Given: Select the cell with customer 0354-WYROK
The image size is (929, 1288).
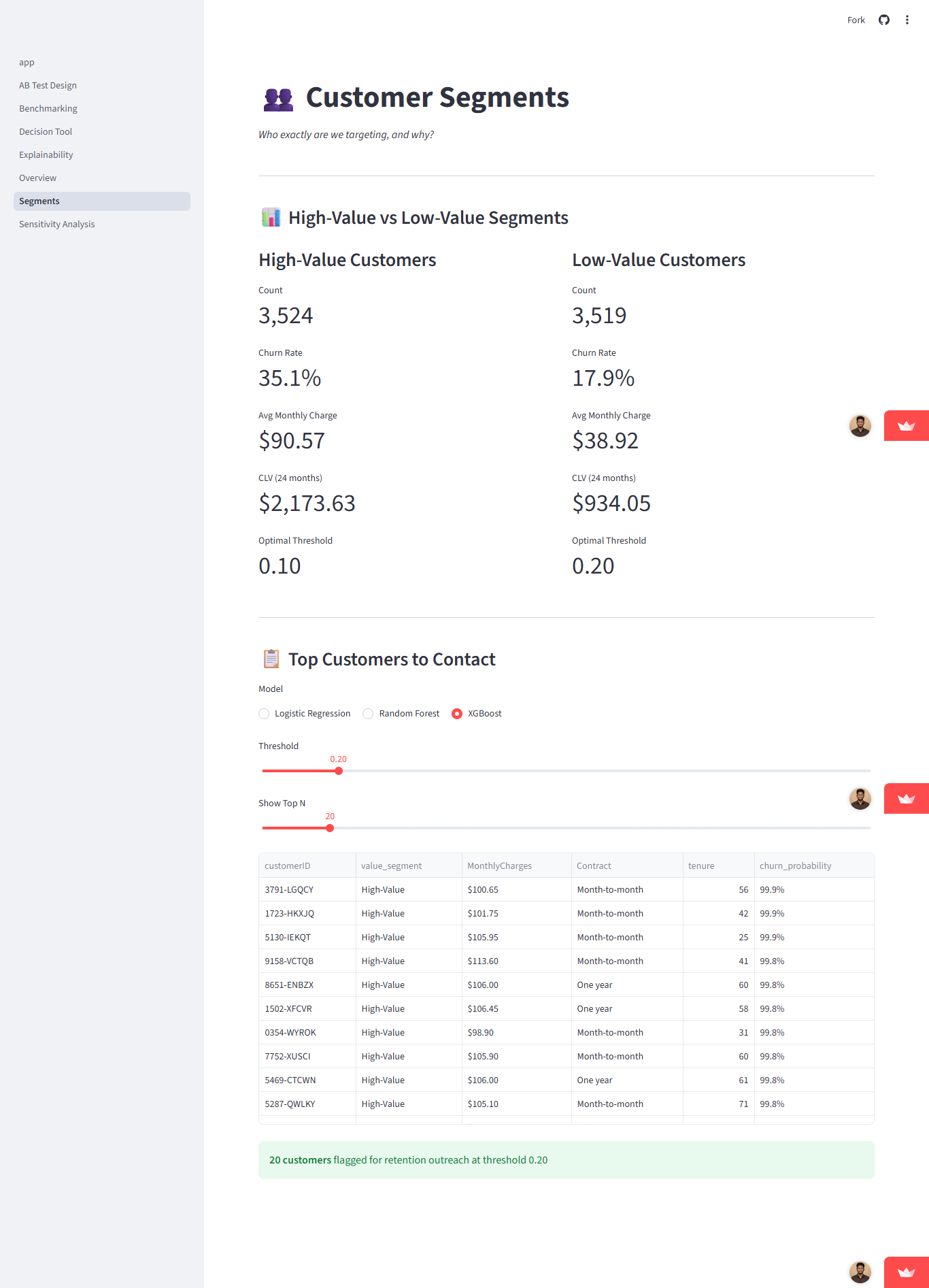Looking at the screenshot, I should point(307,1033).
